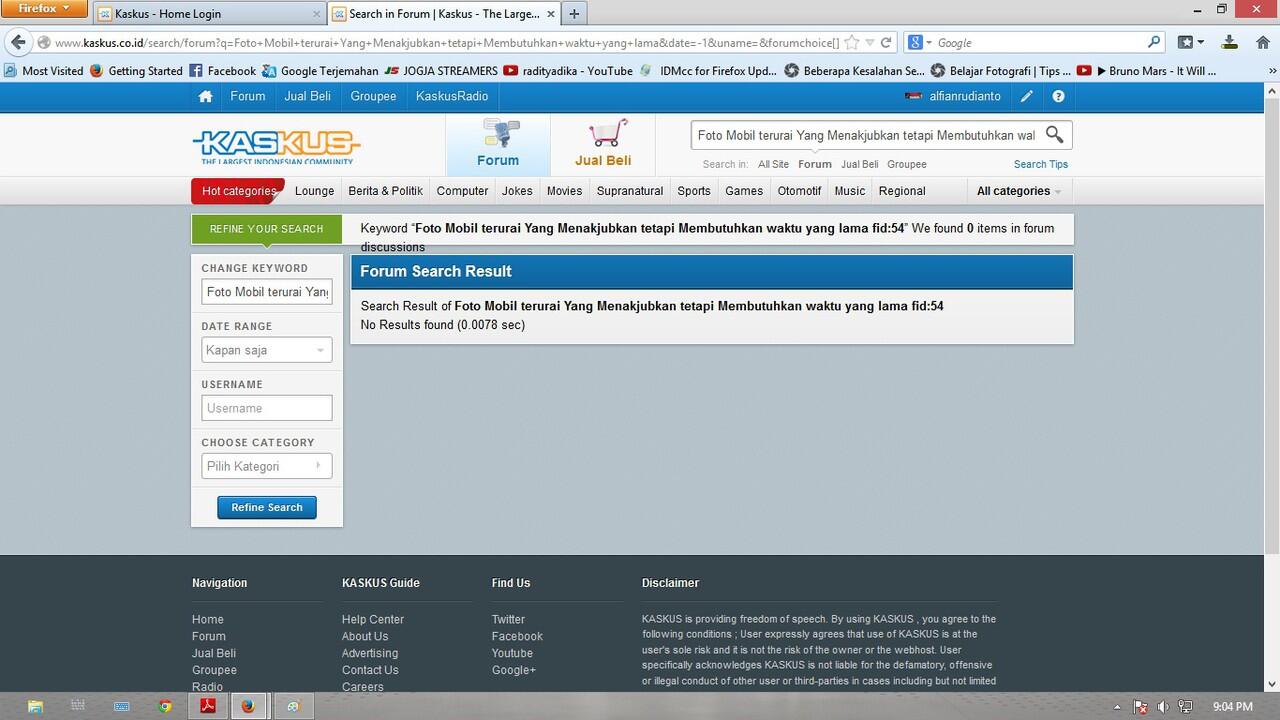Open the Search Tips link
The width and height of the screenshot is (1280, 720).
(x=1041, y=164)
